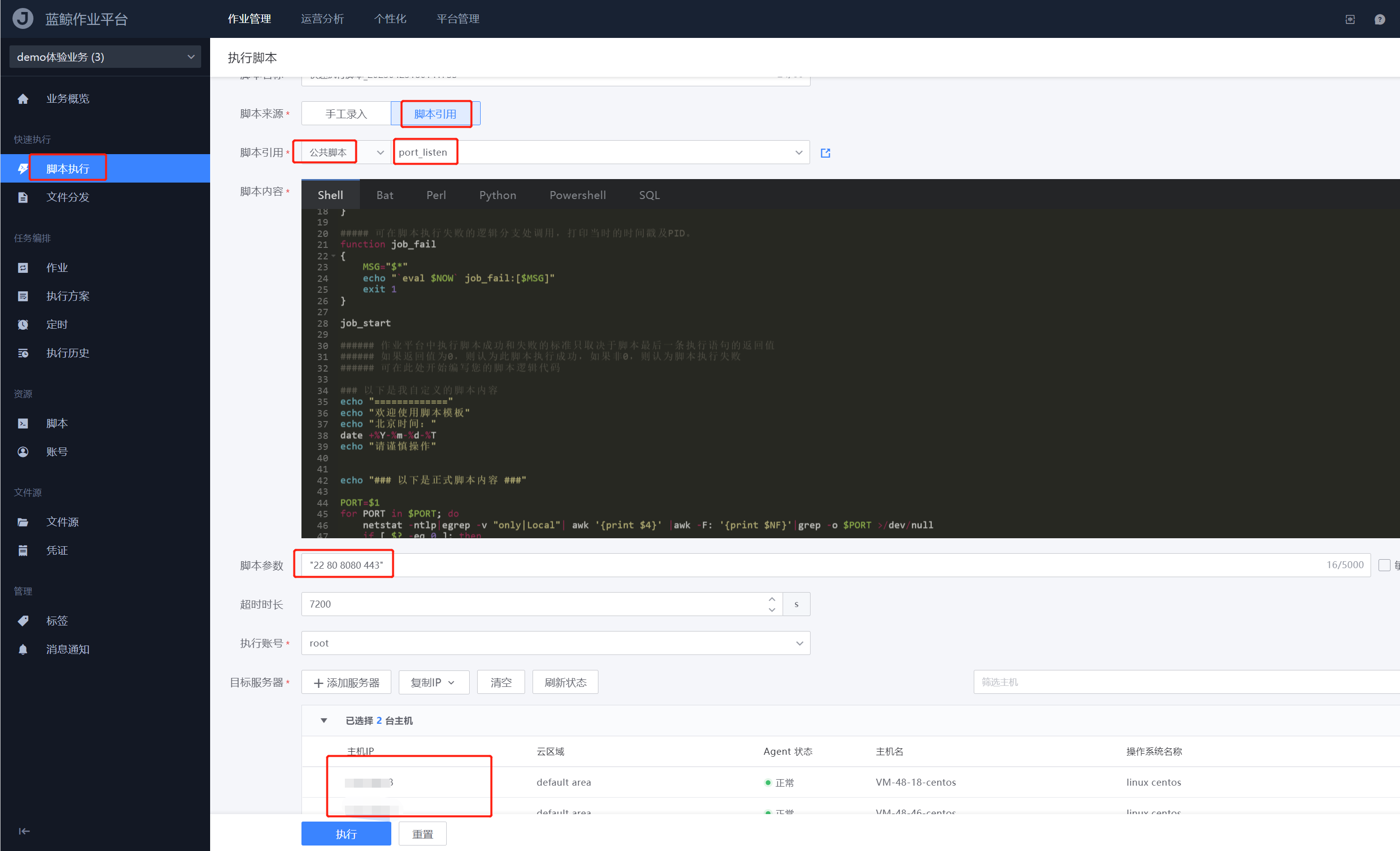Open the 公共脚本 script type dropdown

click(x=346, y=152)
